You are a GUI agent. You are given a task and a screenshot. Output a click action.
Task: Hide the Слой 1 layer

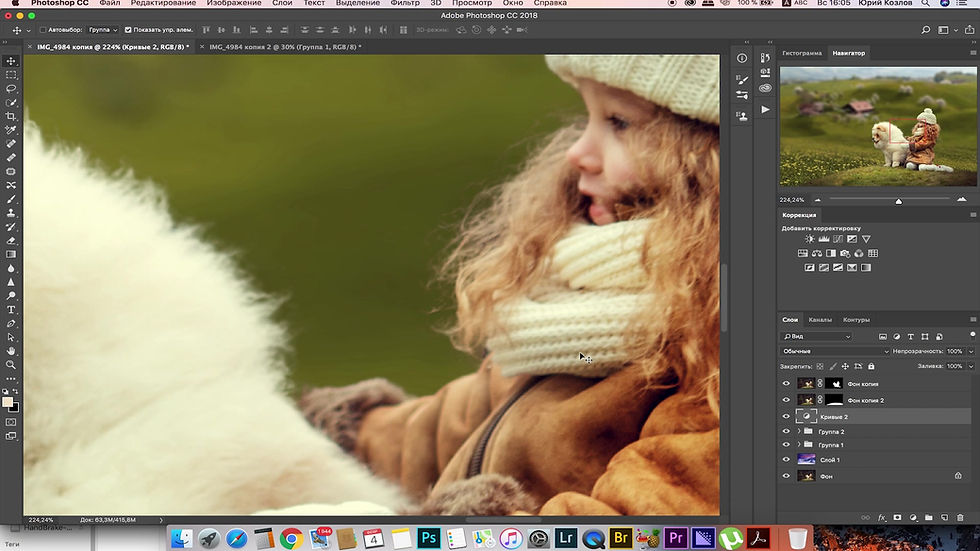786,460
